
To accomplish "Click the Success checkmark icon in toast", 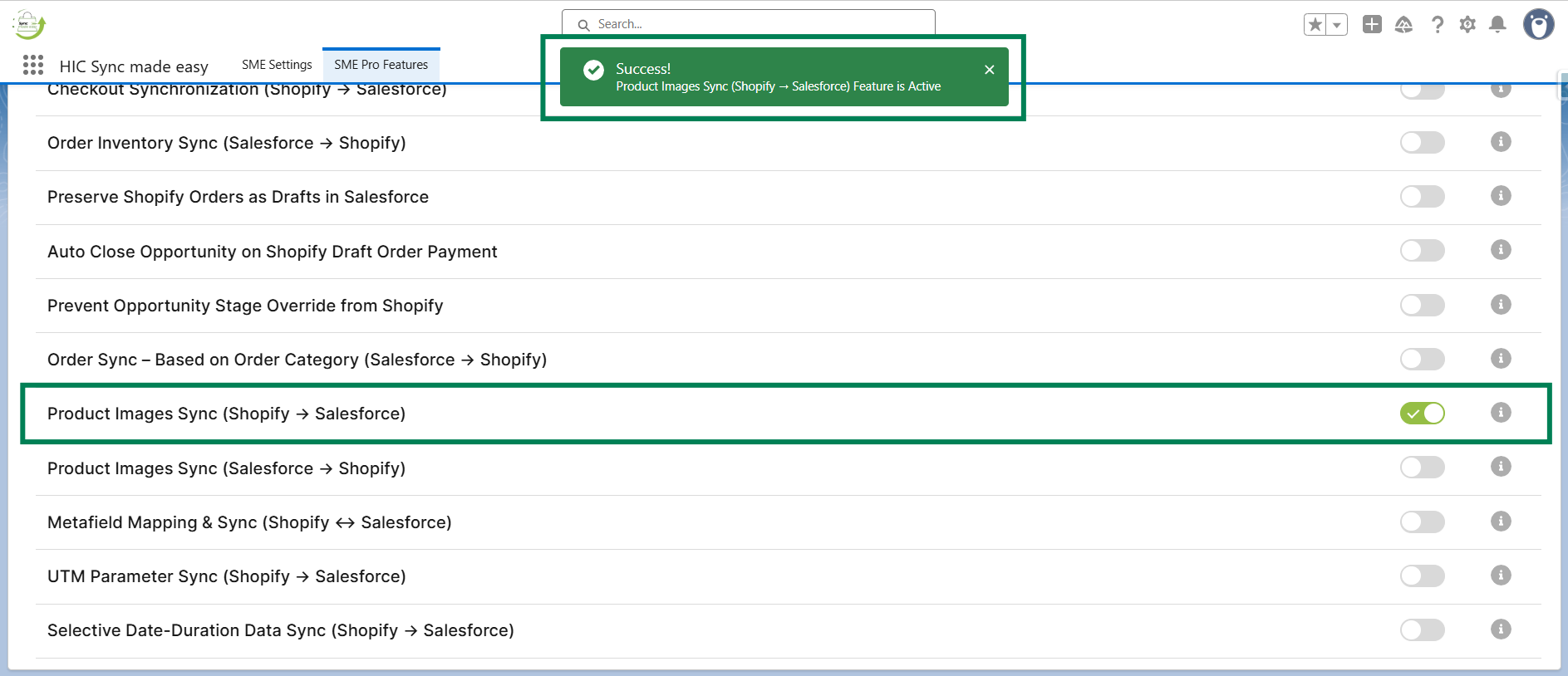I will [593, 71].
